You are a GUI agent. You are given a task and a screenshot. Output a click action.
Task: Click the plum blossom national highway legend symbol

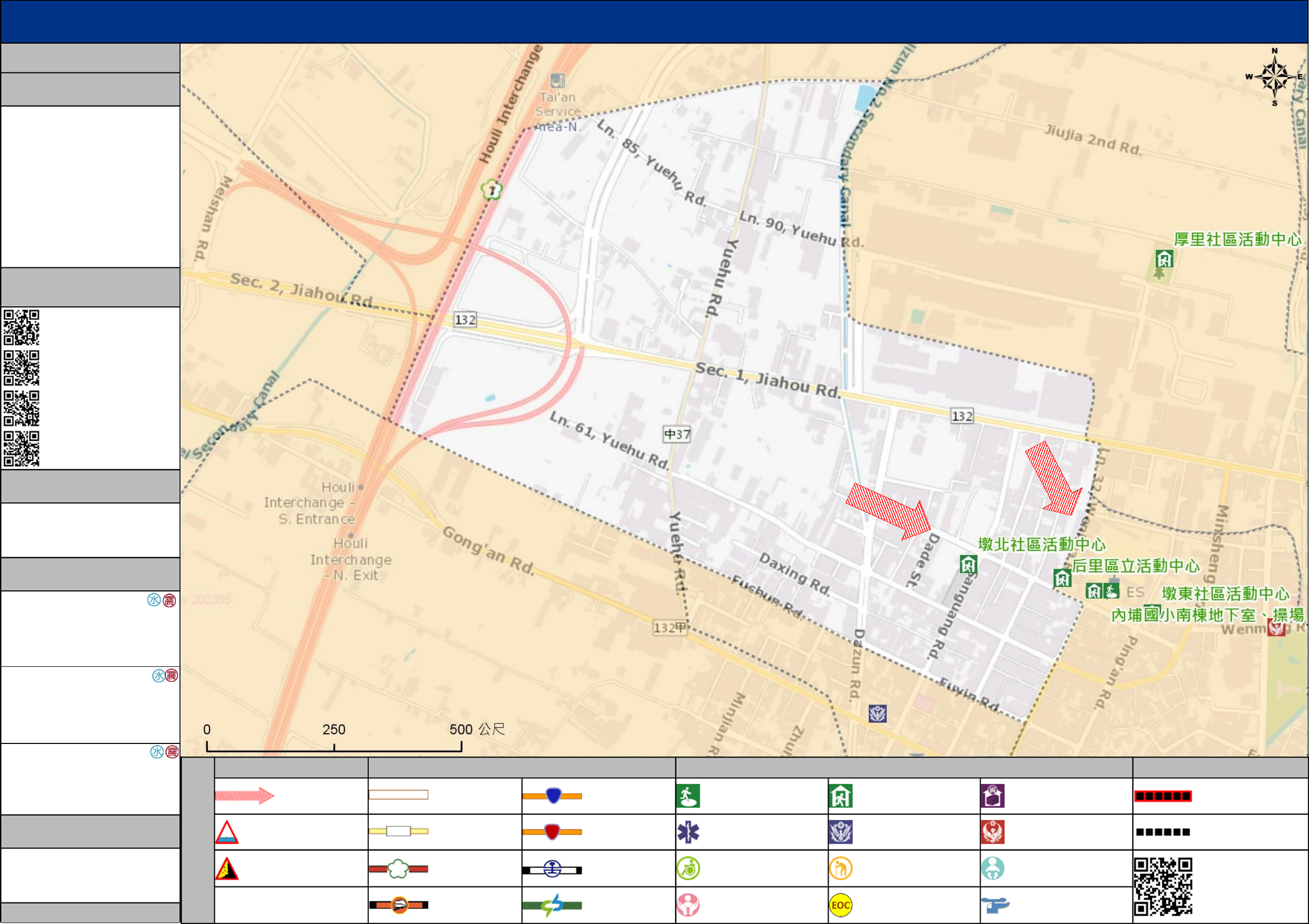pos(398,869)
